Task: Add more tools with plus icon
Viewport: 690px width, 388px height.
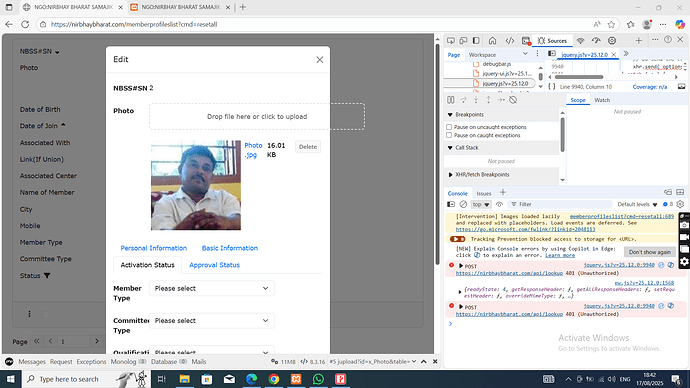Action: pyautogui.click(x=639, y=40)
